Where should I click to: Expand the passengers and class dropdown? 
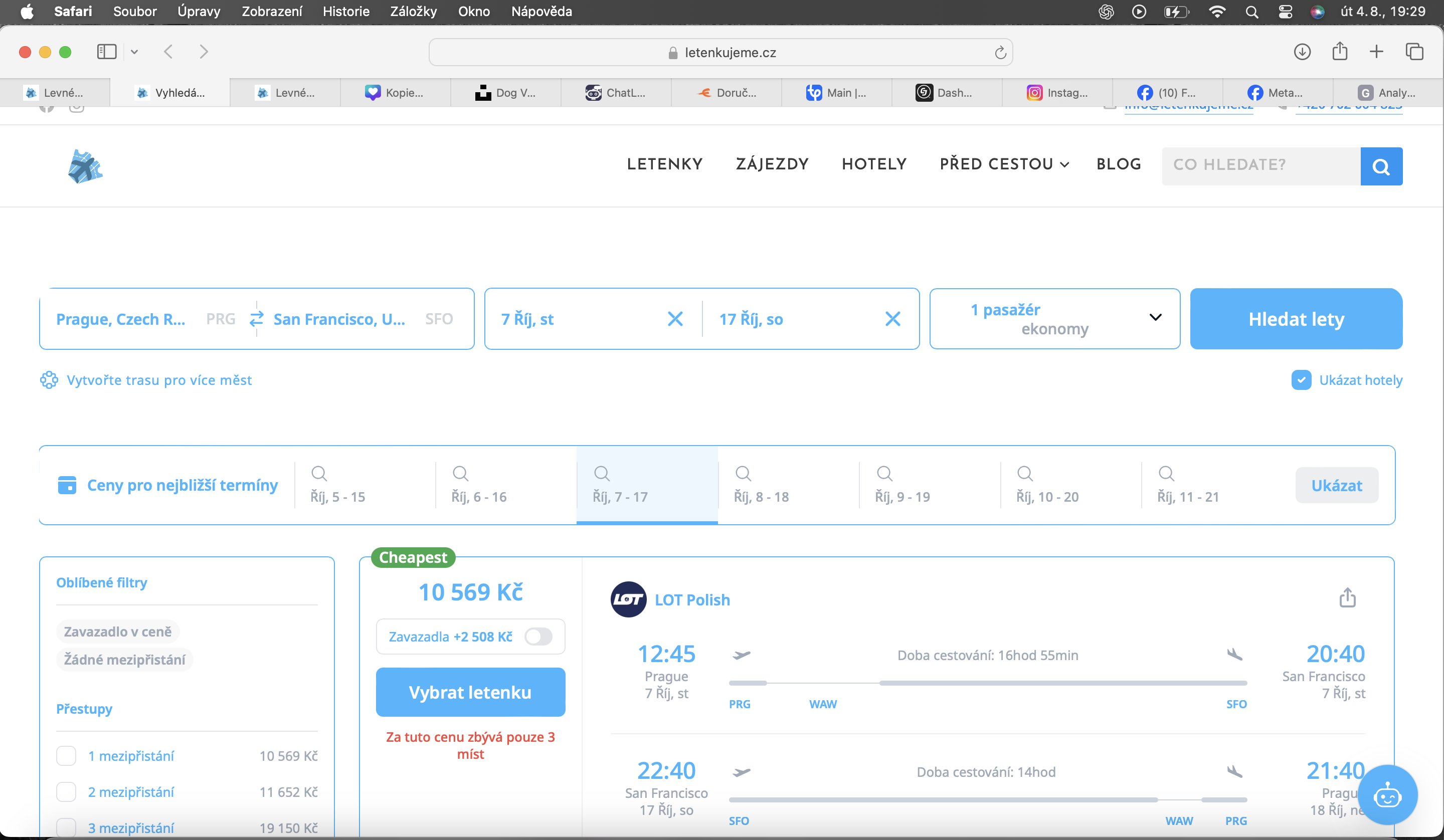(x=1054, y=319)
